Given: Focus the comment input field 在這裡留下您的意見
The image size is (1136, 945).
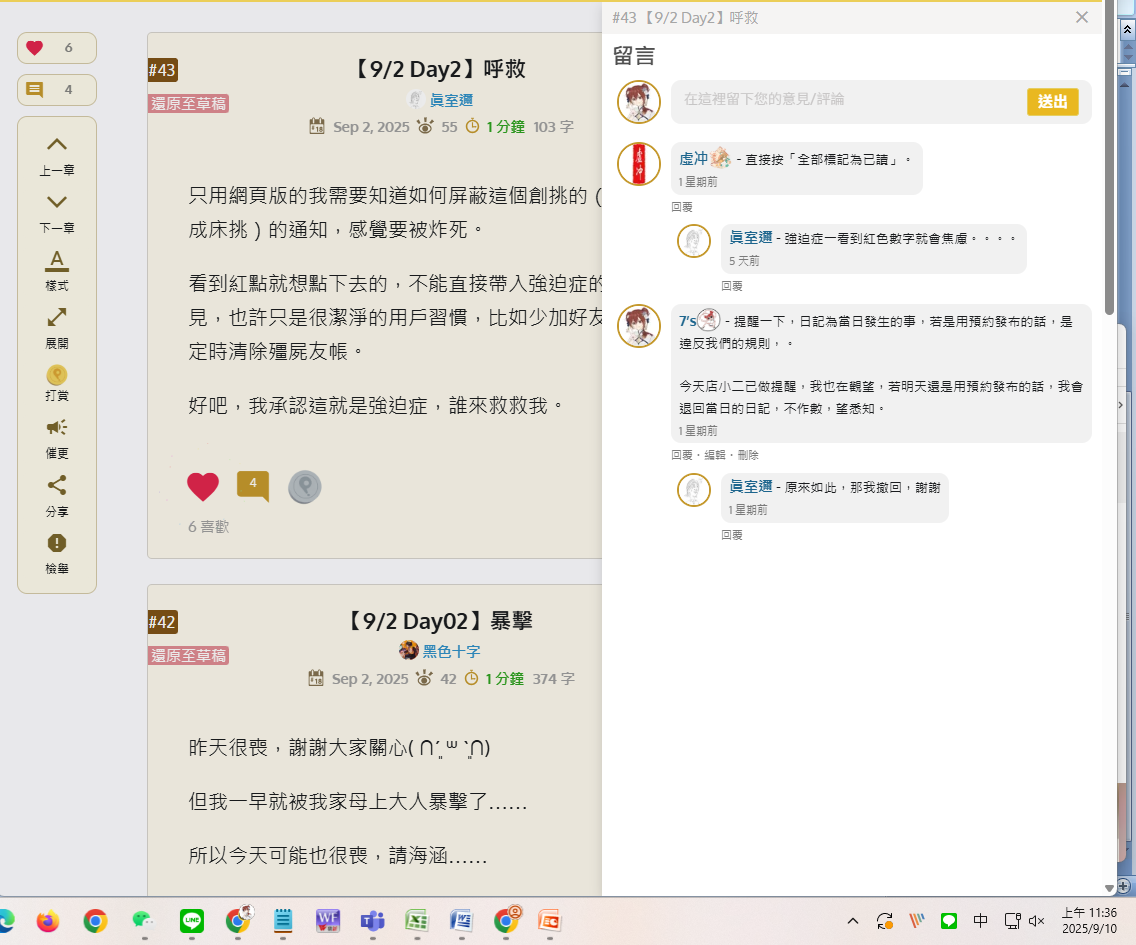Looking at the screenshot, I should click(848, 99).
